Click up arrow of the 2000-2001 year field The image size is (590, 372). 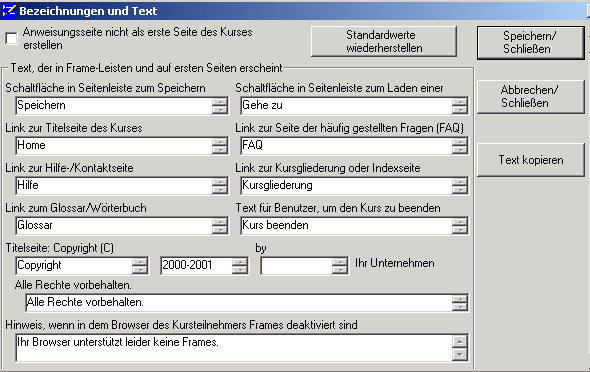240,261
